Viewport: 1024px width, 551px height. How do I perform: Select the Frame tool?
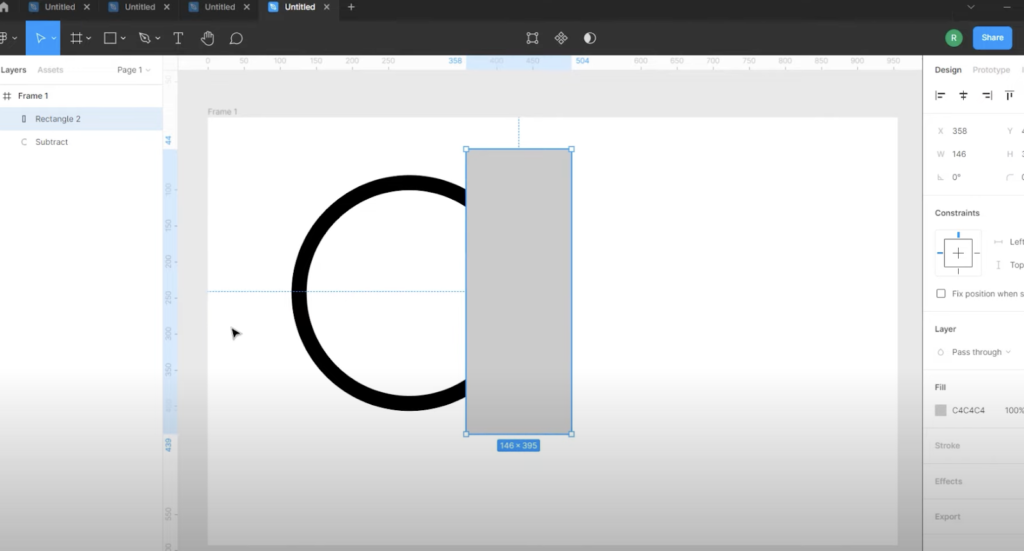tap(76, 38)
